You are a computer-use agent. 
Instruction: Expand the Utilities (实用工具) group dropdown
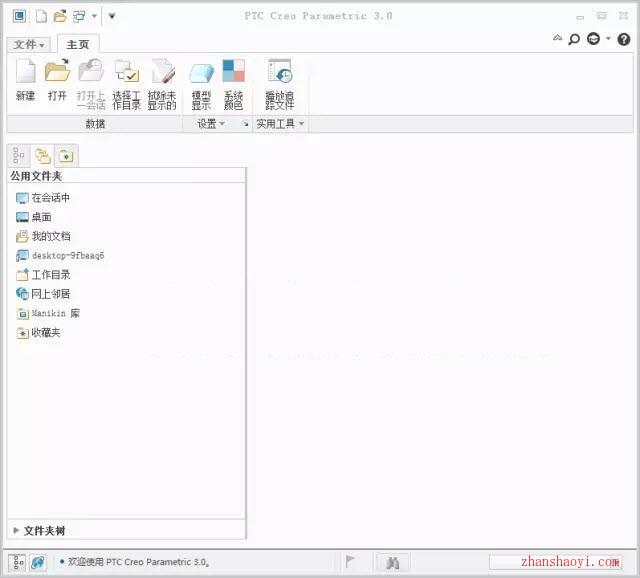click(x=280, y=124)
